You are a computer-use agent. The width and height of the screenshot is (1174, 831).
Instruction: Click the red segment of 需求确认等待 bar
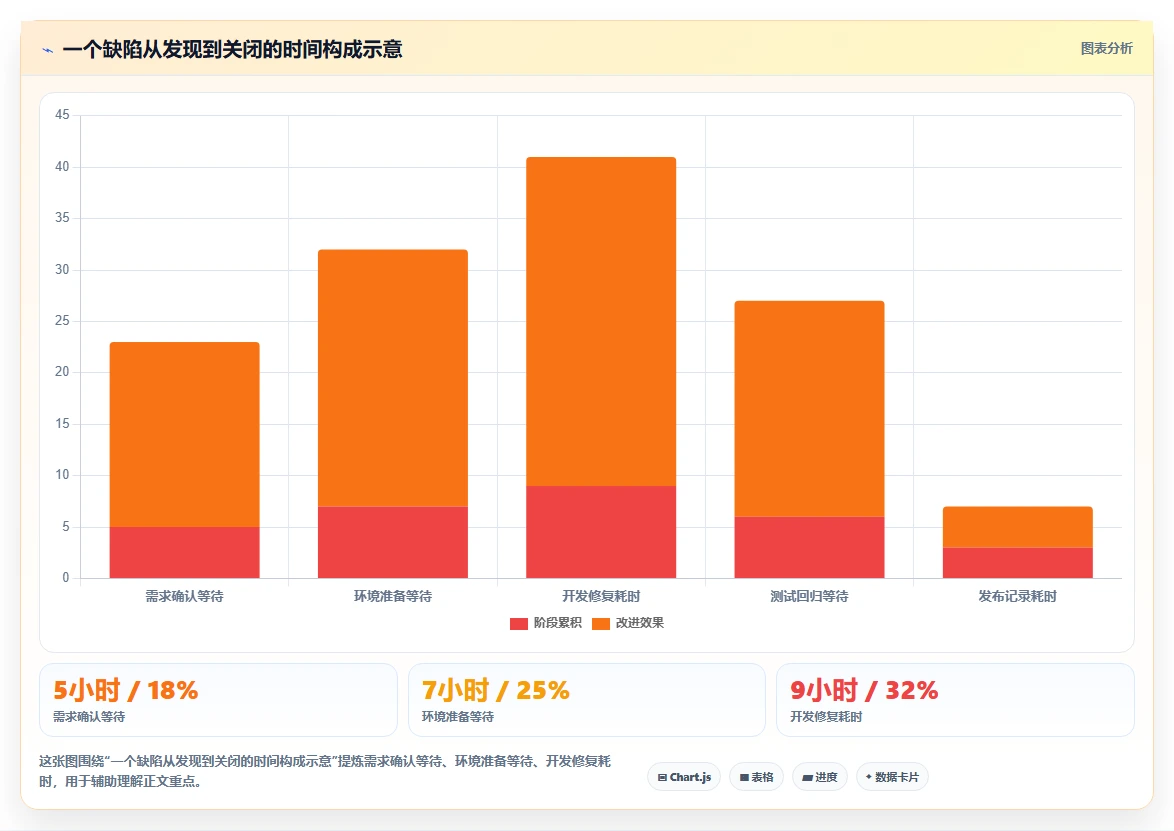[184, 553]
